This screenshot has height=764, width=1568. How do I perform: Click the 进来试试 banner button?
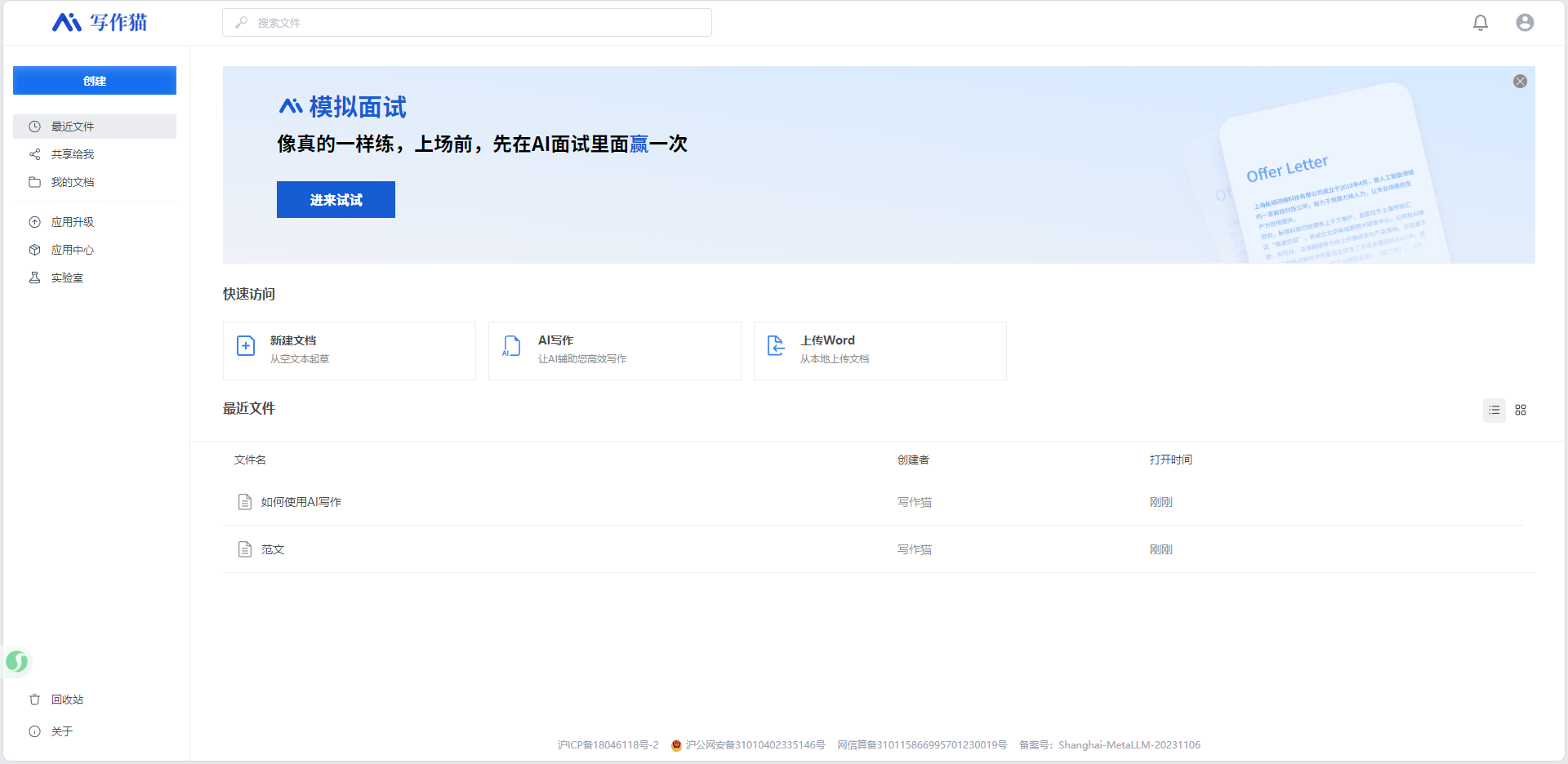(336, 200)
